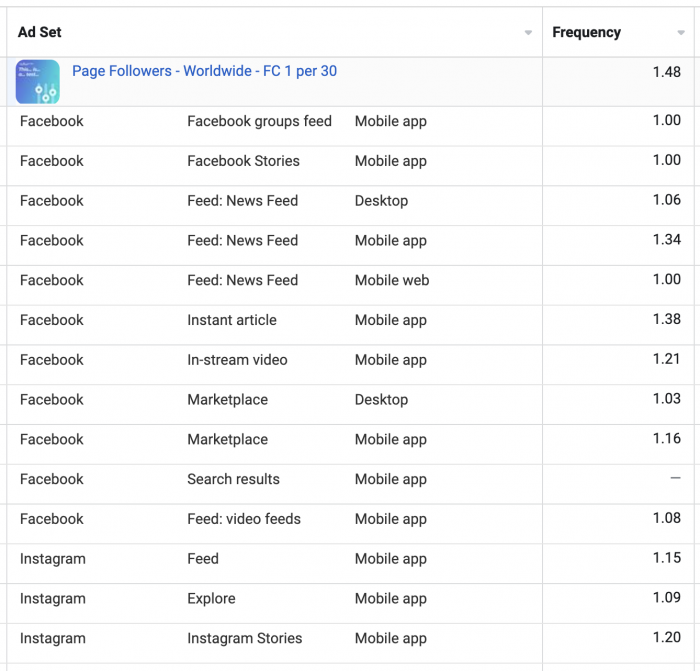This screenshot has height=671, width=700.
Task: Click the 1.16 frequency value
Action: pyautogui.click(x=667, y=438)
